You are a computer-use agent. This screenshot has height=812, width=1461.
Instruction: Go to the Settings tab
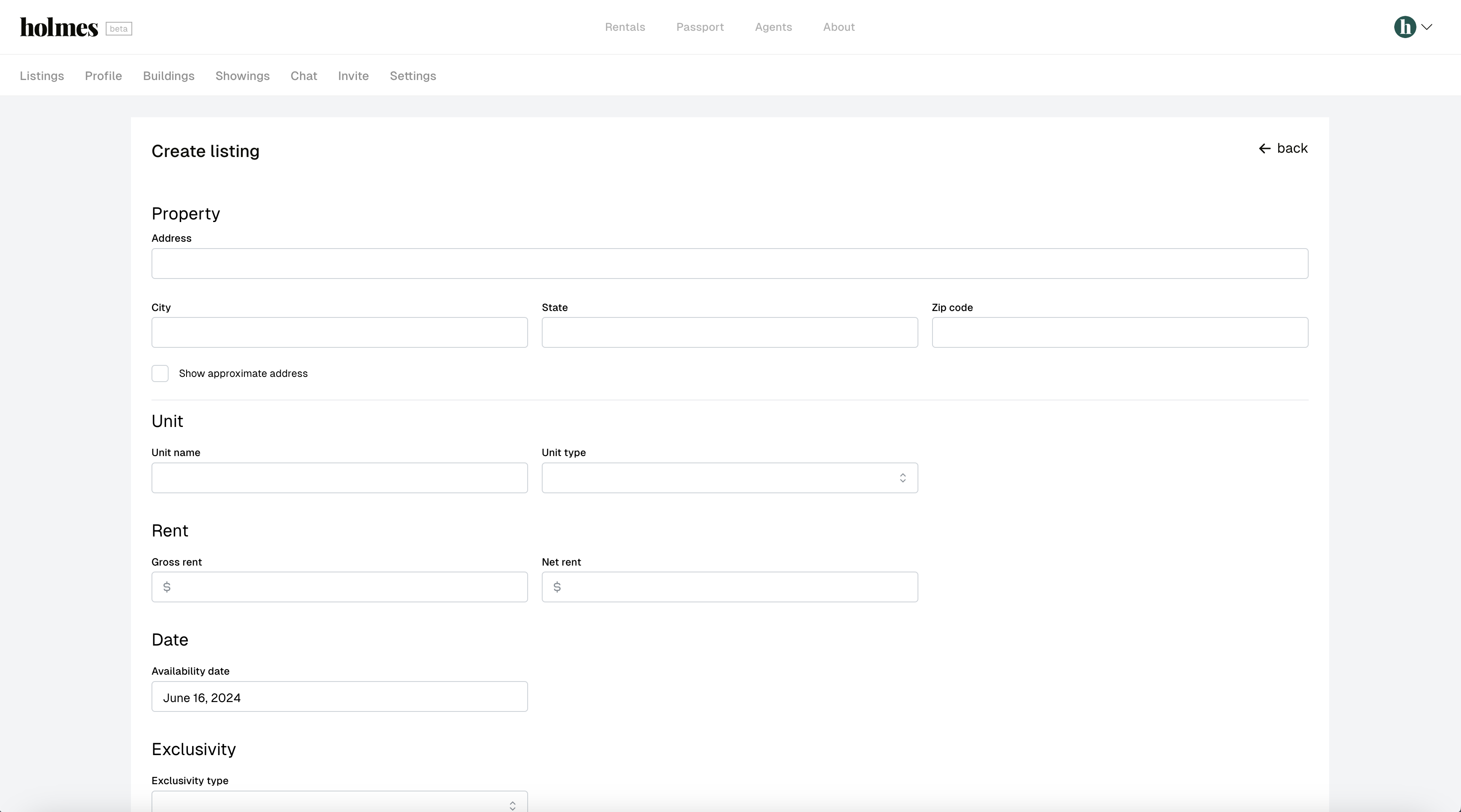413,76
